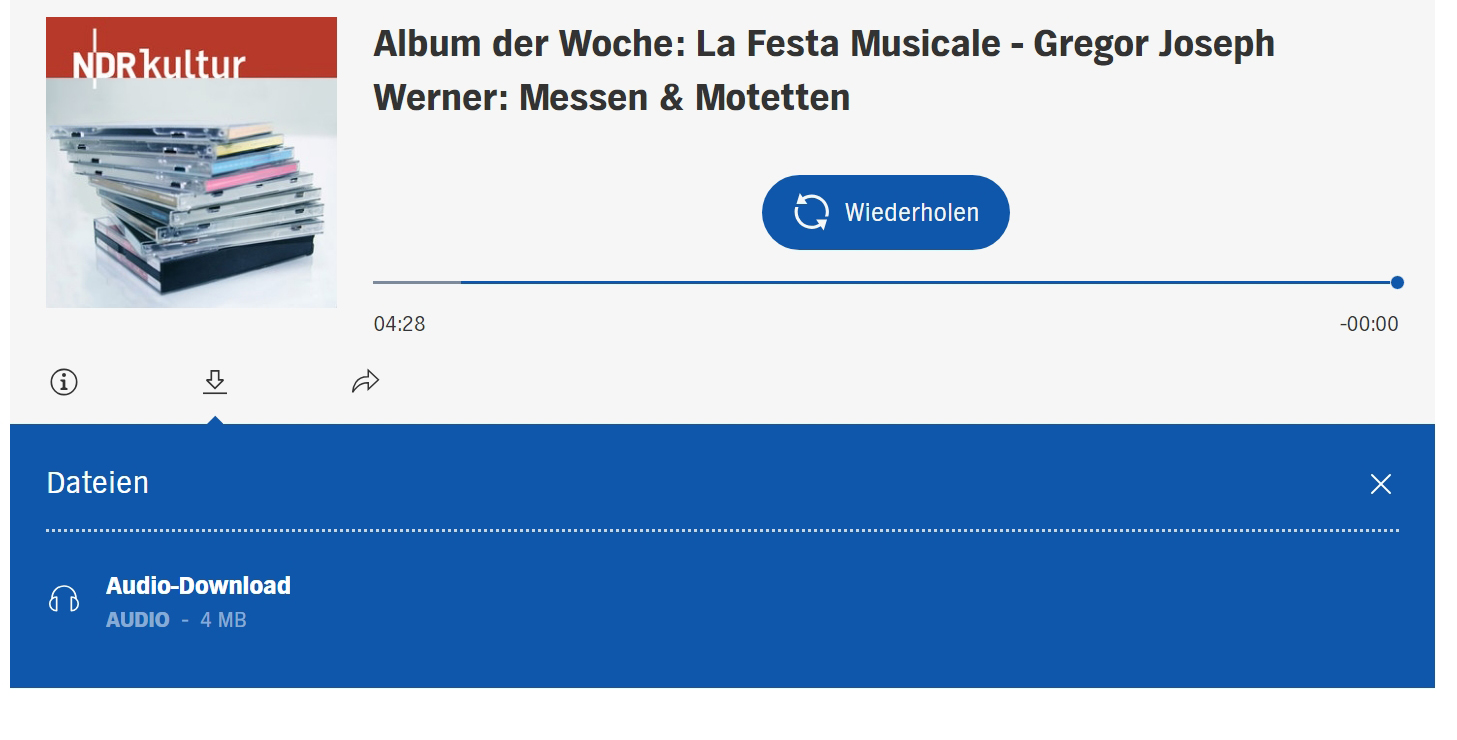The image size is (1457, 740).
Task: Click the progress slider end handle
Action: [1397, 282]
